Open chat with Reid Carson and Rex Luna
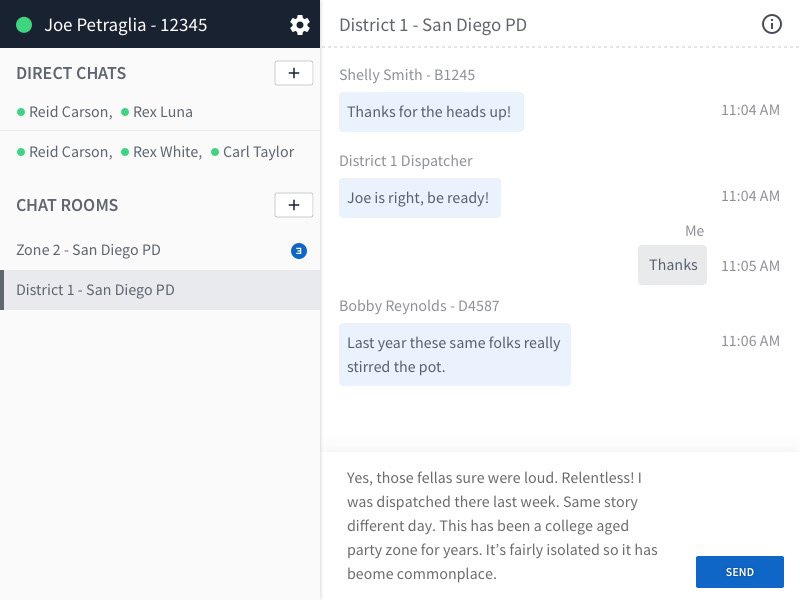This screenshot has width=800, height=600. [x=105, y=112]
